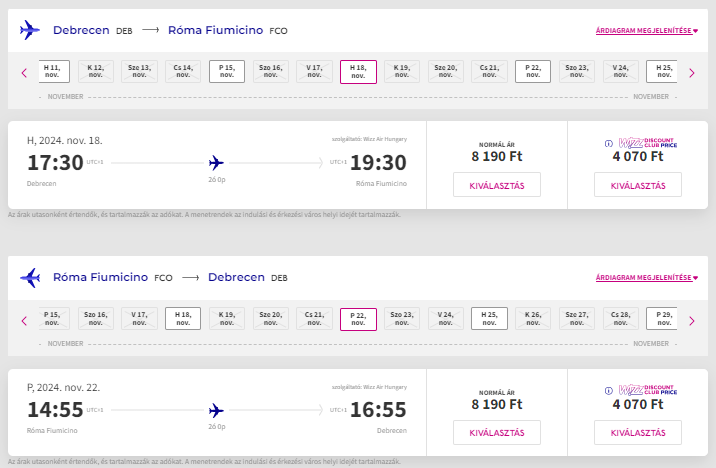This screenshot has width=716, height=468.
Task: Choose outbound Discount Club 4 070 Ft Kiválasztás
Action: [x=637, y=185]
